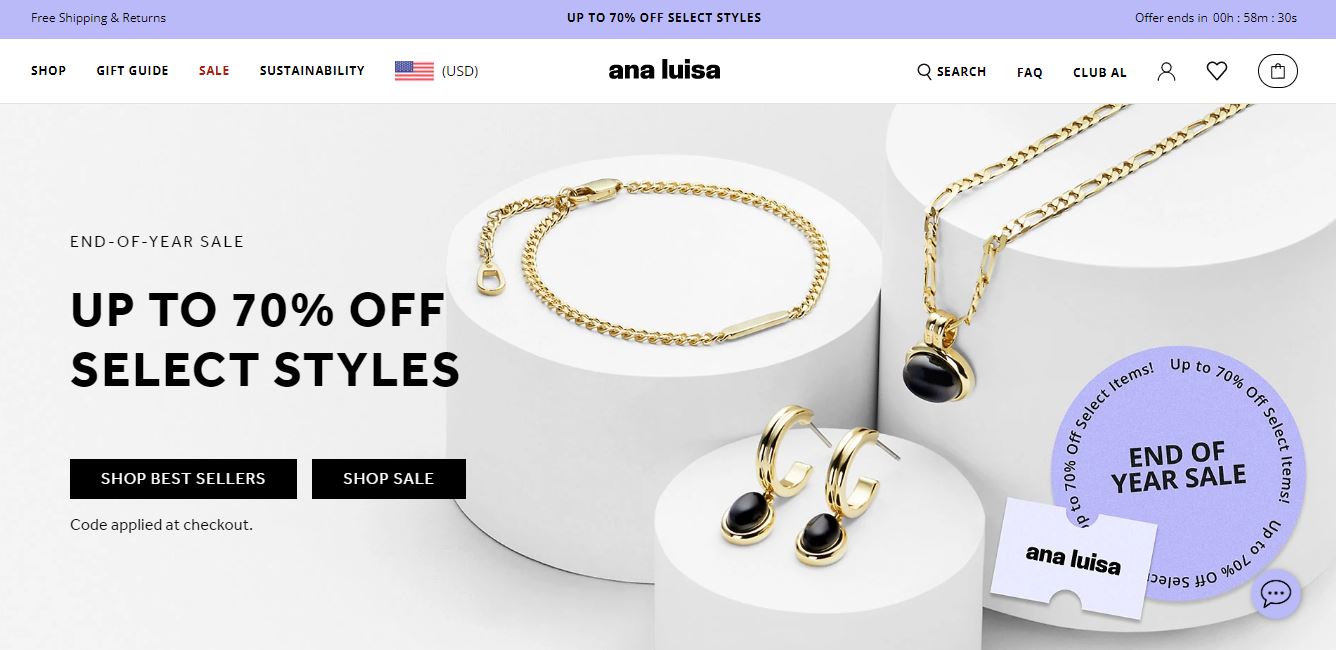Open the wishlist heart icon

point(1217,71)
